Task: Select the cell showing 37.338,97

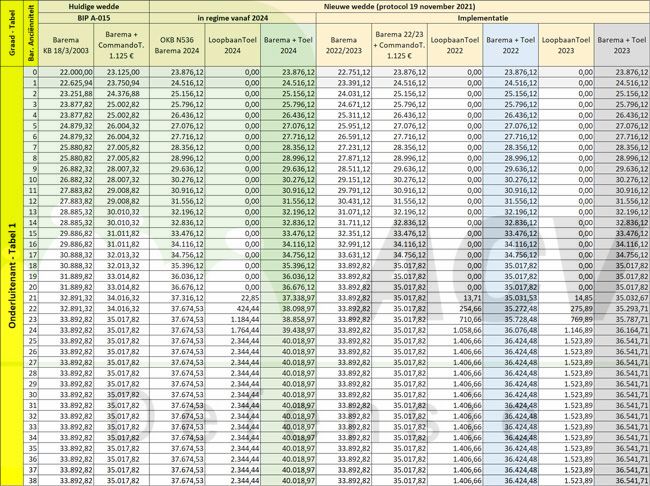Action: click(x=288, y=298)
